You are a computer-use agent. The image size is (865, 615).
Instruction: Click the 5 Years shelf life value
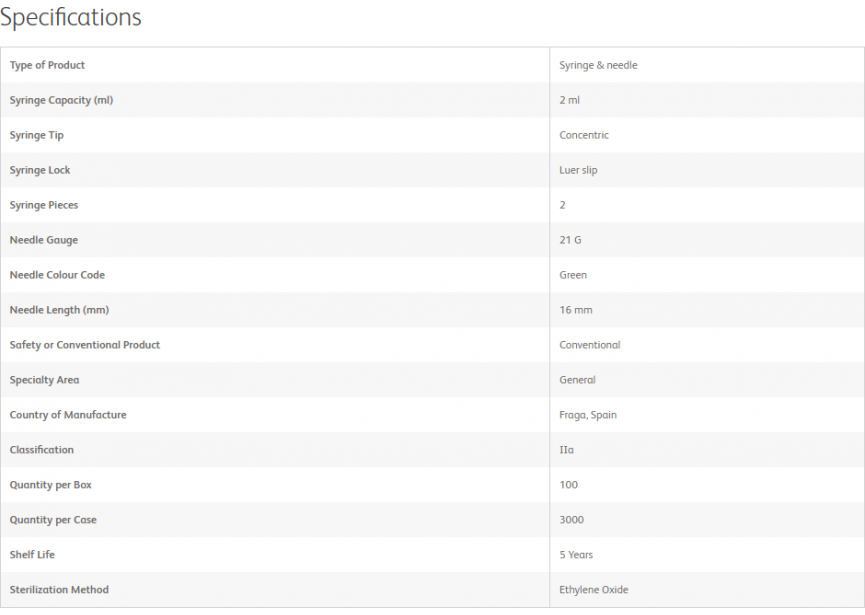click(575, 555)
